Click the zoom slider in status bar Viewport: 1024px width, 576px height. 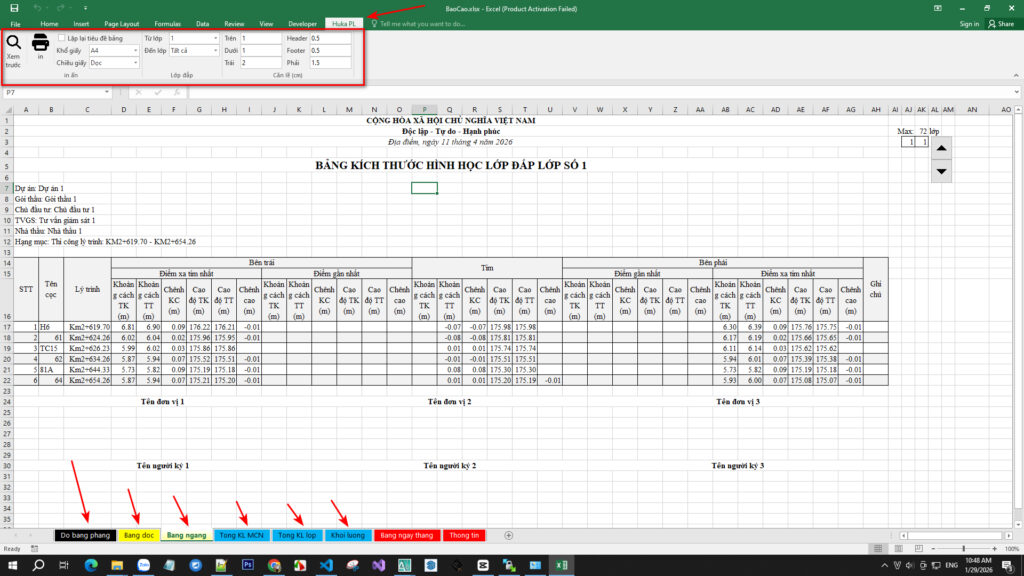(x=964, y=549)
